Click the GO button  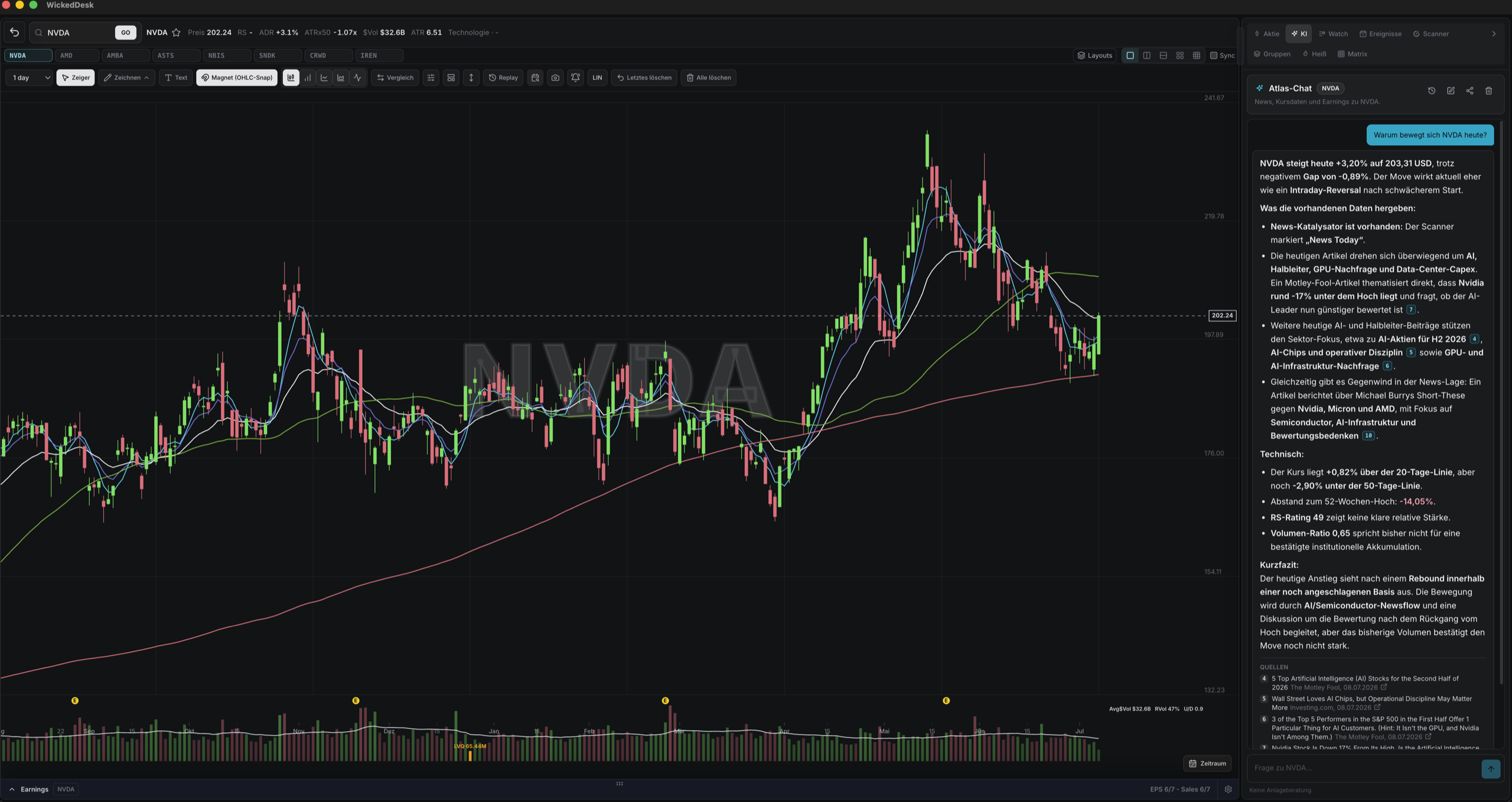[126, 32]
